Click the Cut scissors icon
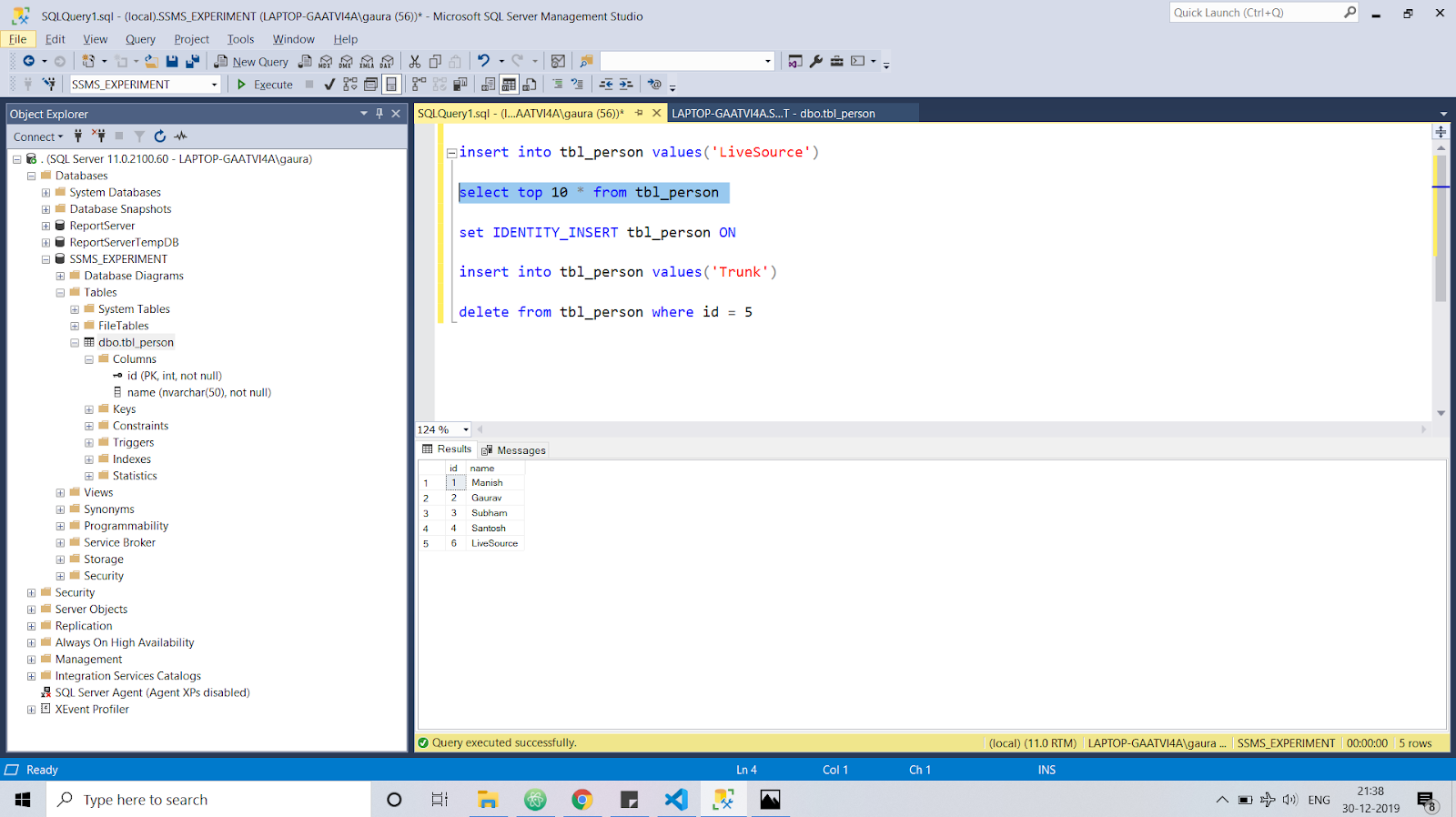Screen dimensions: 1456x817 click(x=415, y=62)
